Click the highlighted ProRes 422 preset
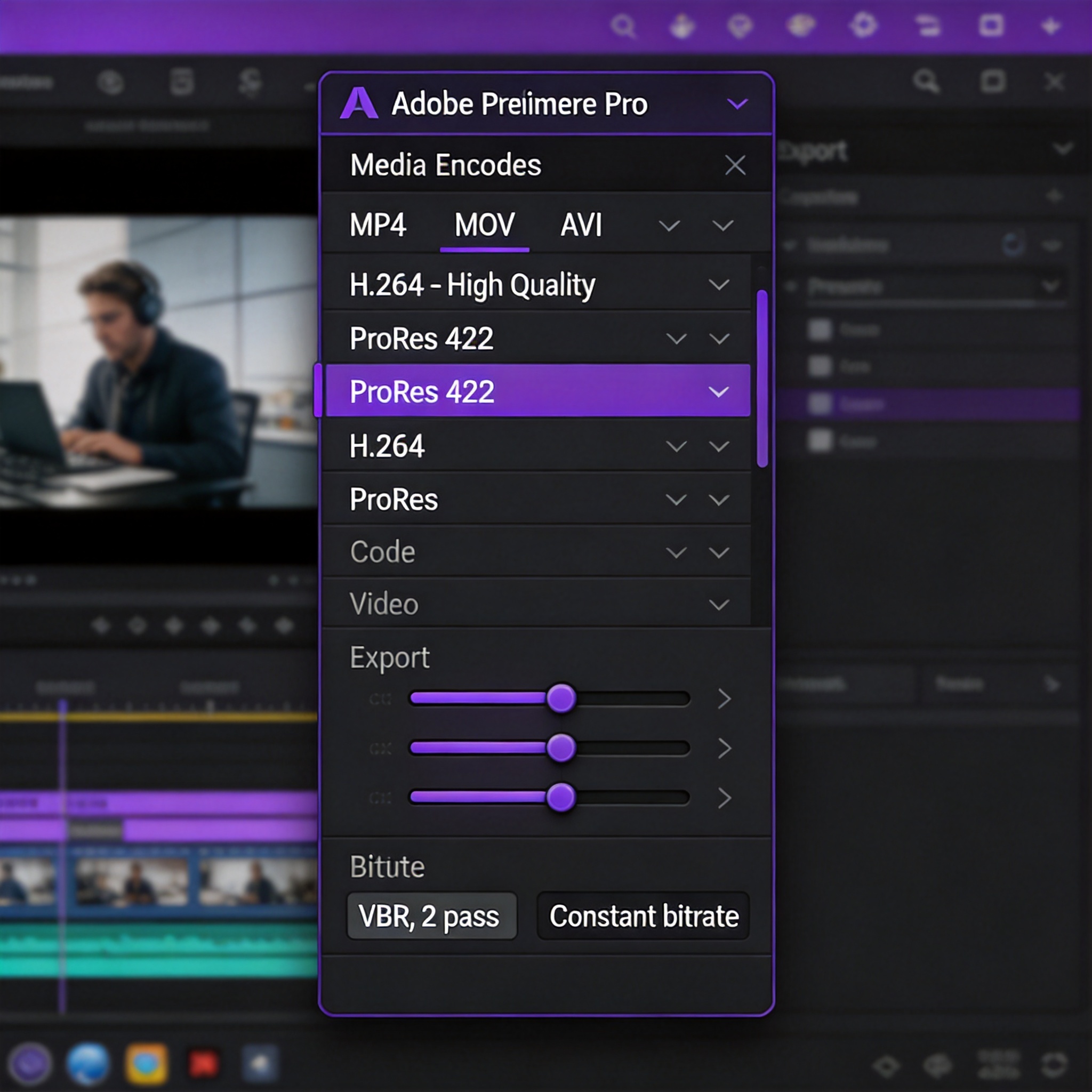The height and width of the screenshot is (1092, 1092). (537, 391)
